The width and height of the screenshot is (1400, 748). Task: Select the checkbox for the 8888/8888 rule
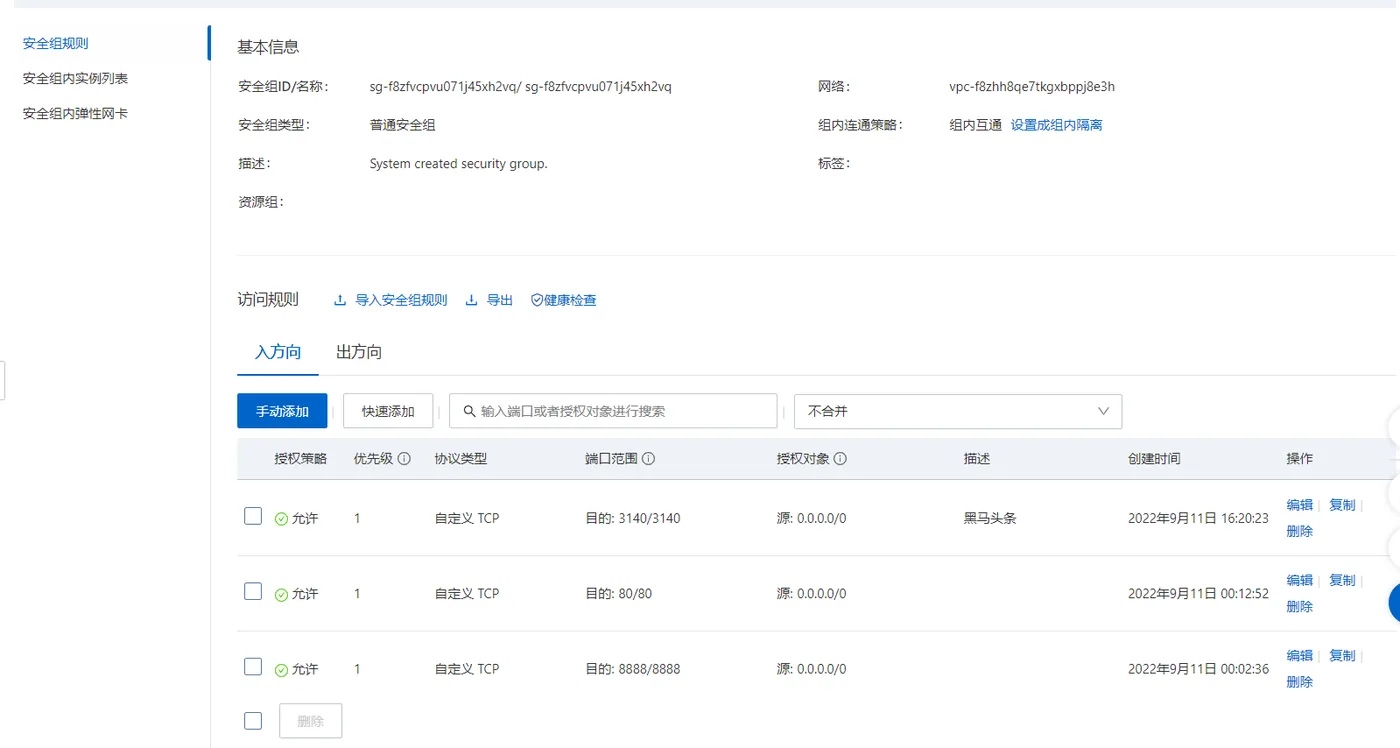[253, 666]
